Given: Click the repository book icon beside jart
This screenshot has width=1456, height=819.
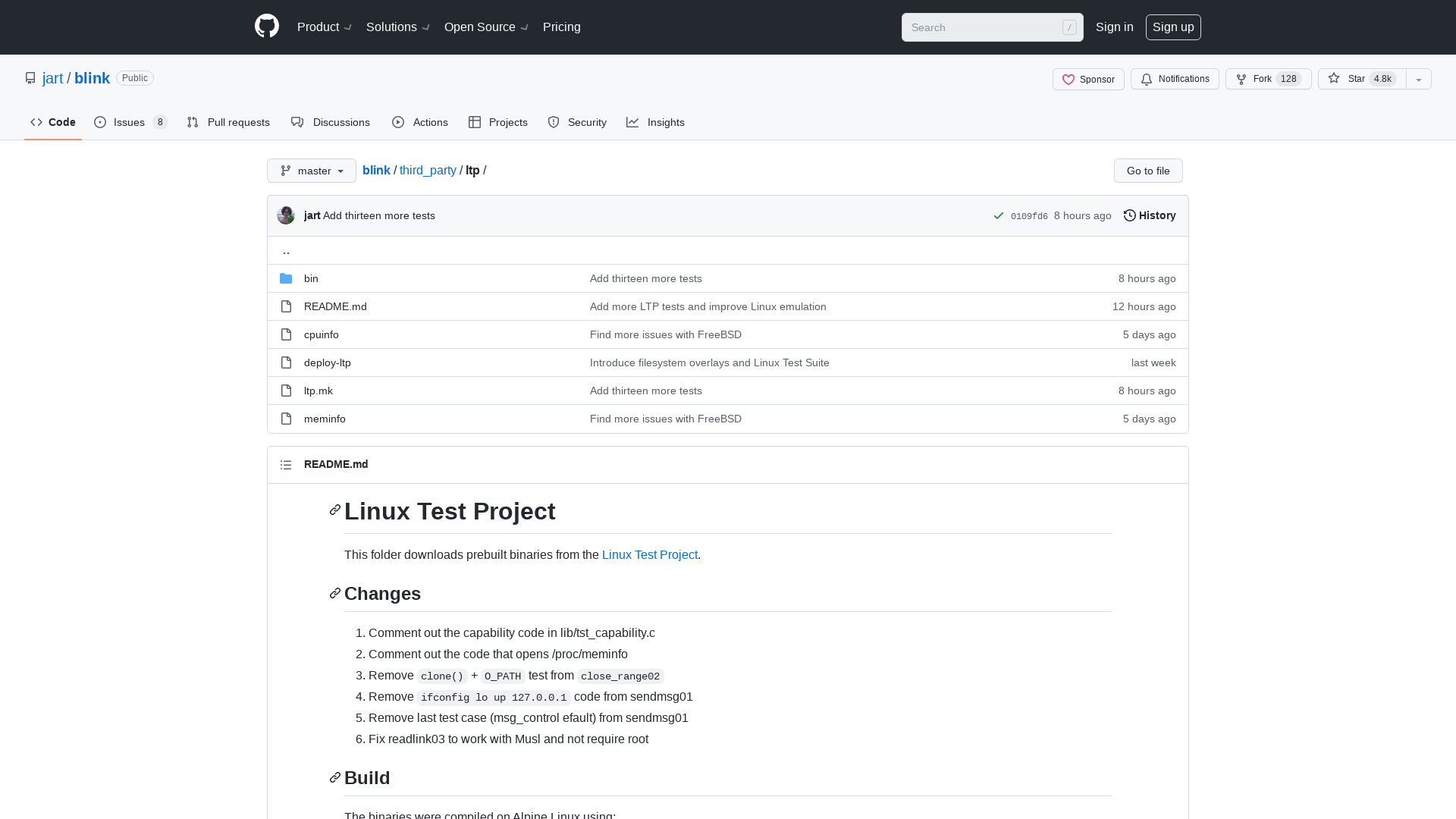Looking at the screenshot, I should (x=30, y=78).
